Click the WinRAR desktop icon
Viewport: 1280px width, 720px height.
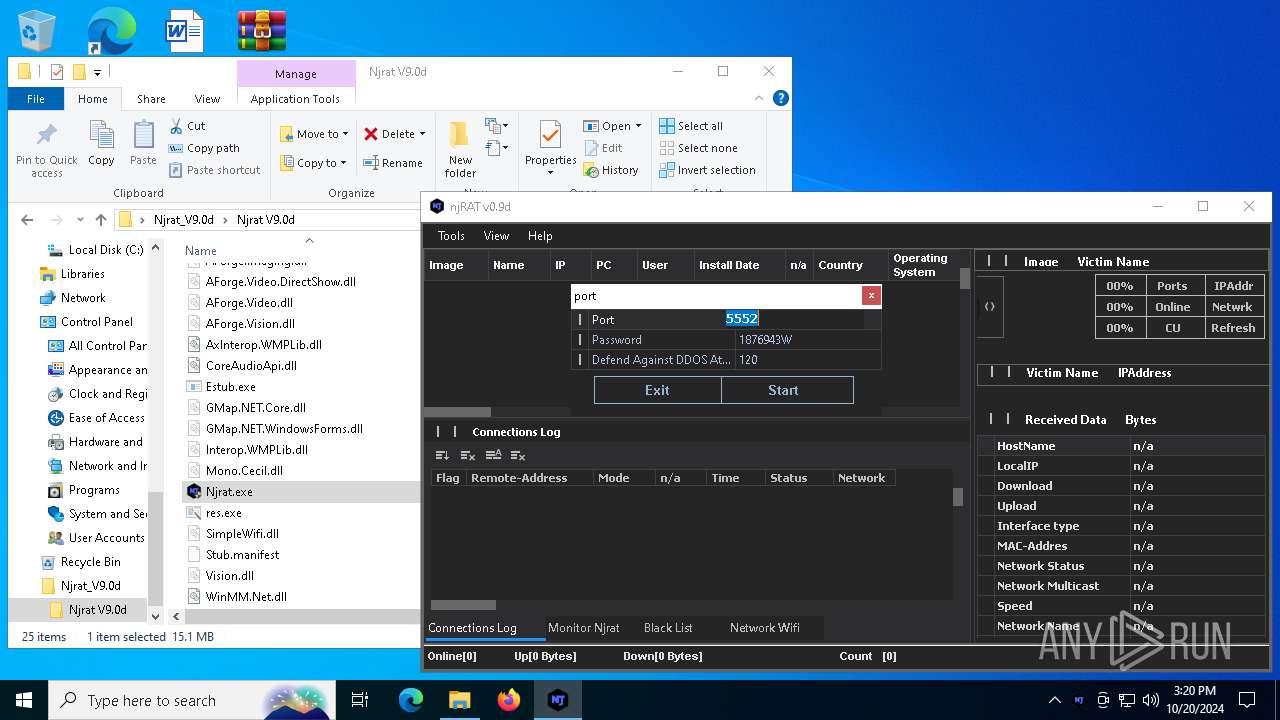tap(262, 31)
